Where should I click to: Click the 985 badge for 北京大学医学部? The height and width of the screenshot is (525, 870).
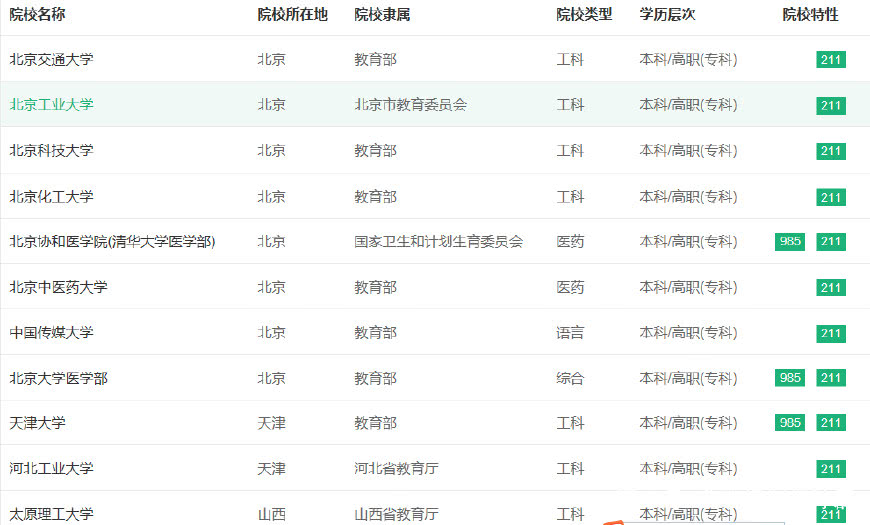tap(790, 378)
